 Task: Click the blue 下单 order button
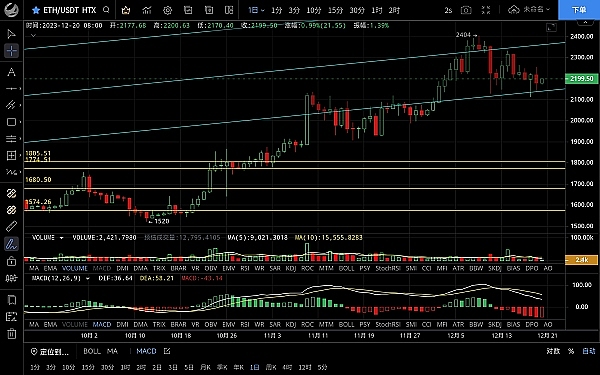point(579,10)
